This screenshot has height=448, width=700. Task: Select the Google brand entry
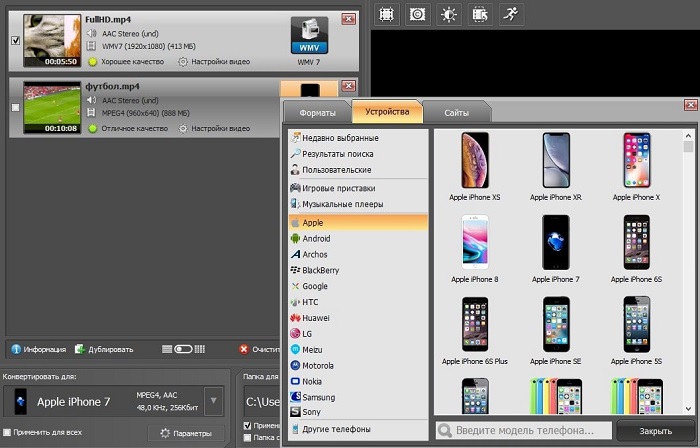tap(358, 286)
